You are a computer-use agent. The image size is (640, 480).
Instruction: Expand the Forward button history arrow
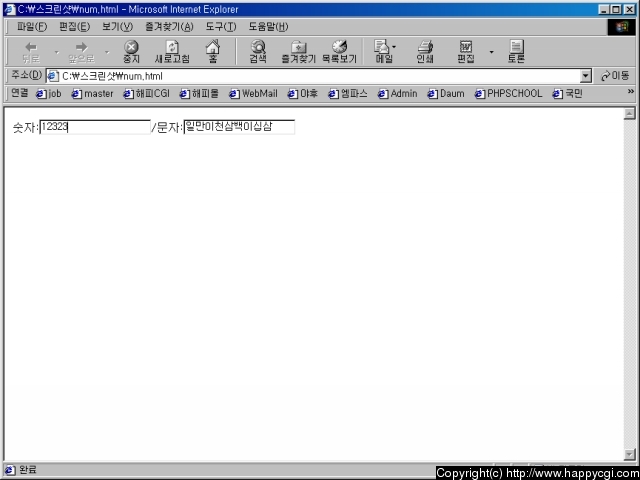click(x=107, y=52)
